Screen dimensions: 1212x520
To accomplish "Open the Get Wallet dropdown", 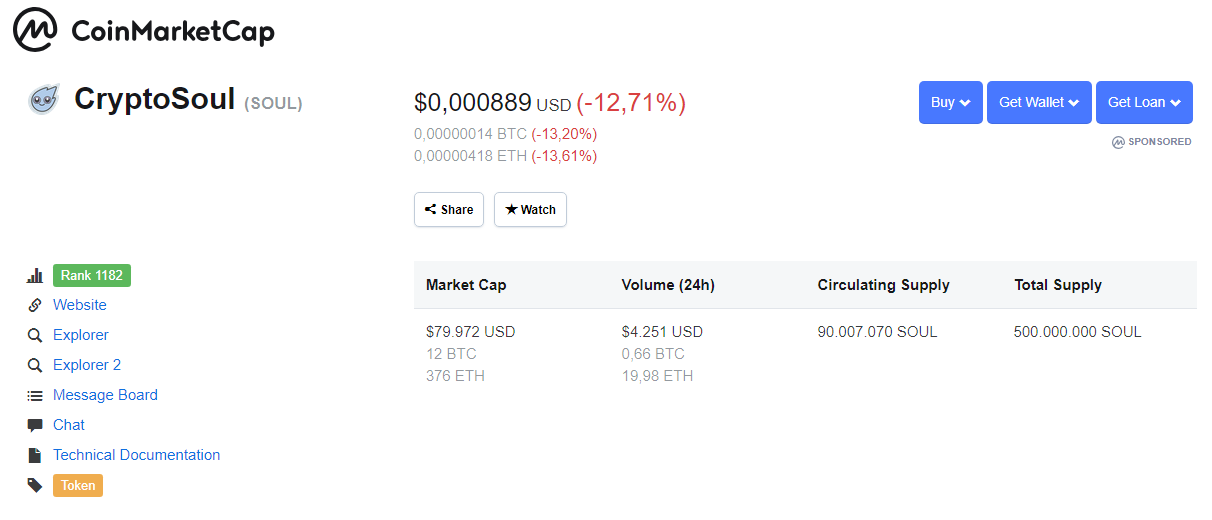I will coord(1038,102).
